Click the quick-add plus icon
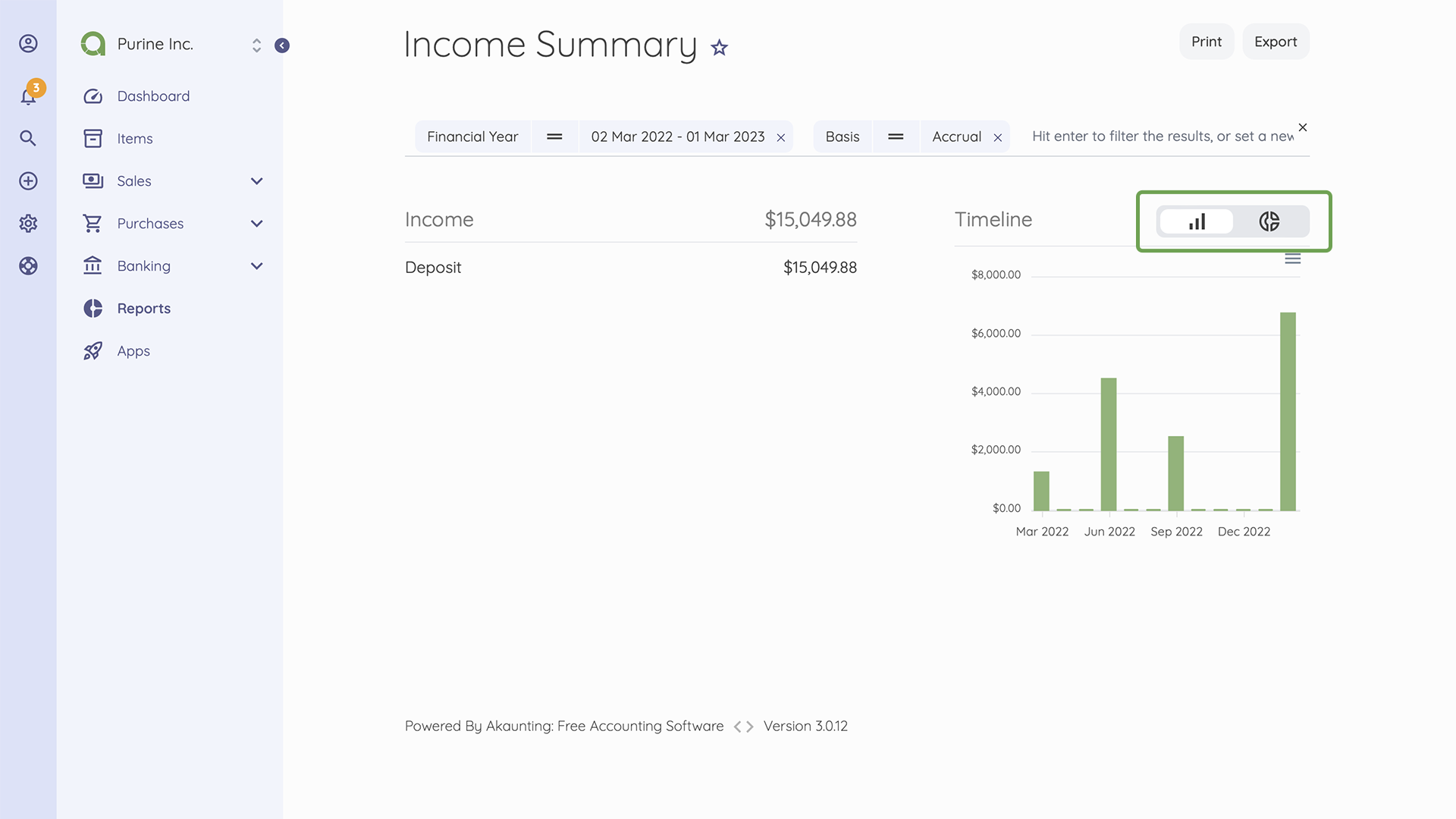 point(28,180)
